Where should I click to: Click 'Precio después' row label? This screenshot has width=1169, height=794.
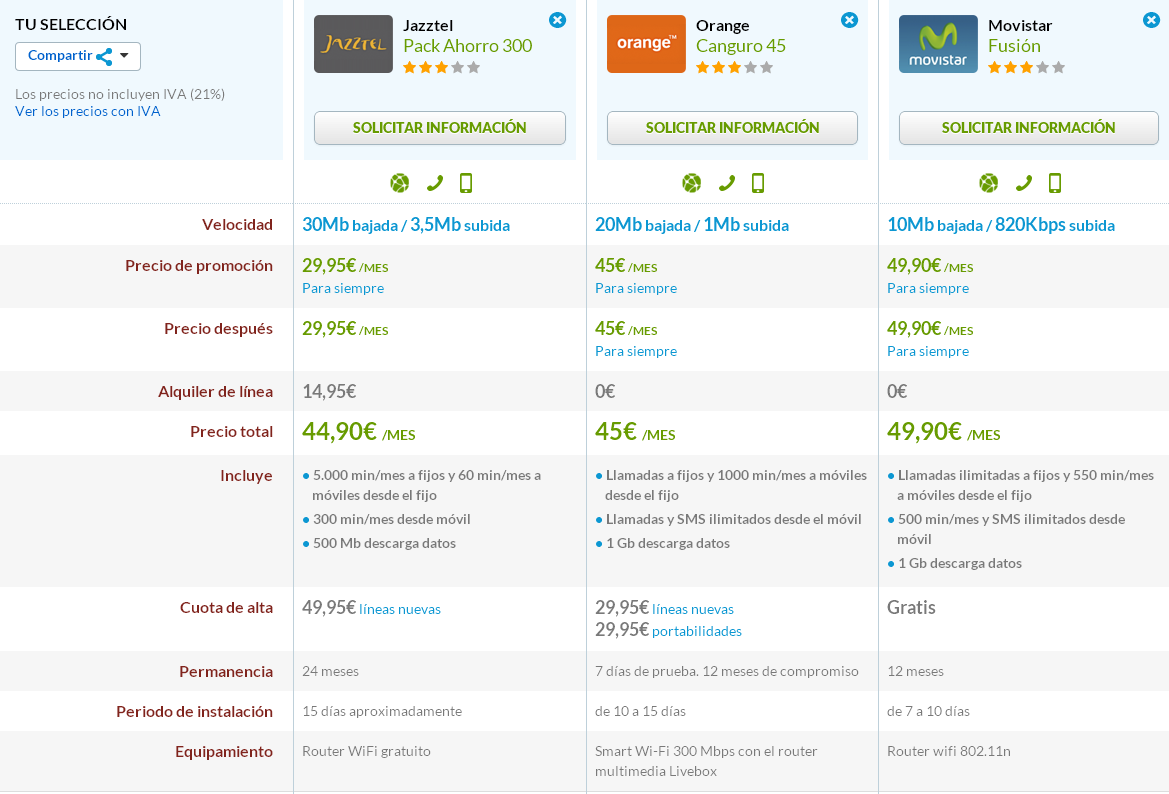218,330
